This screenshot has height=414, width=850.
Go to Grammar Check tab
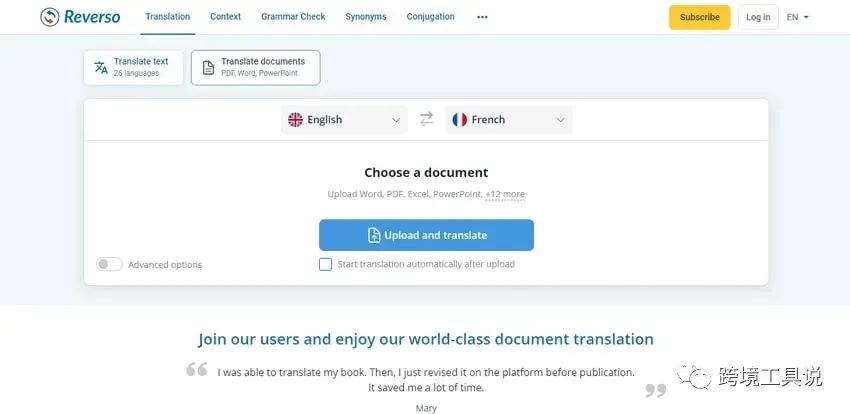pos(293,17)
